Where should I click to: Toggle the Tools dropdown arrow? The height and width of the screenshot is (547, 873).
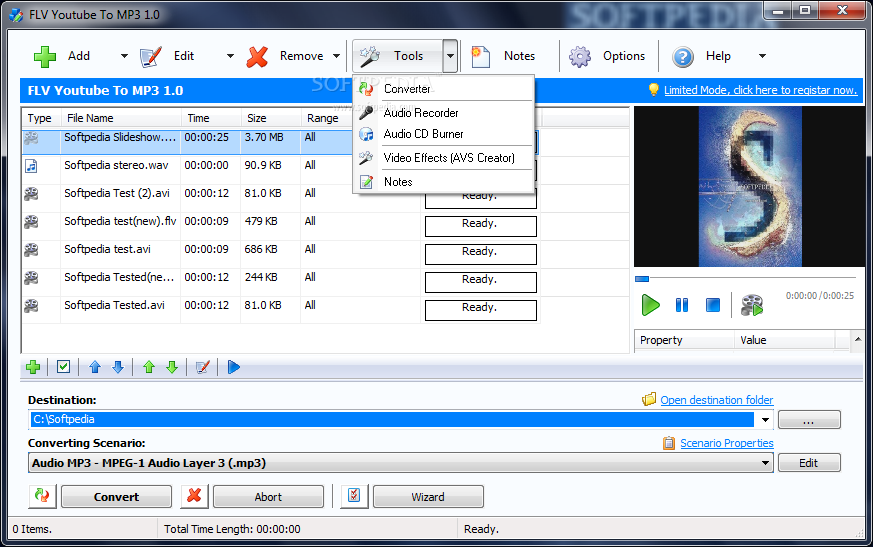450,56
